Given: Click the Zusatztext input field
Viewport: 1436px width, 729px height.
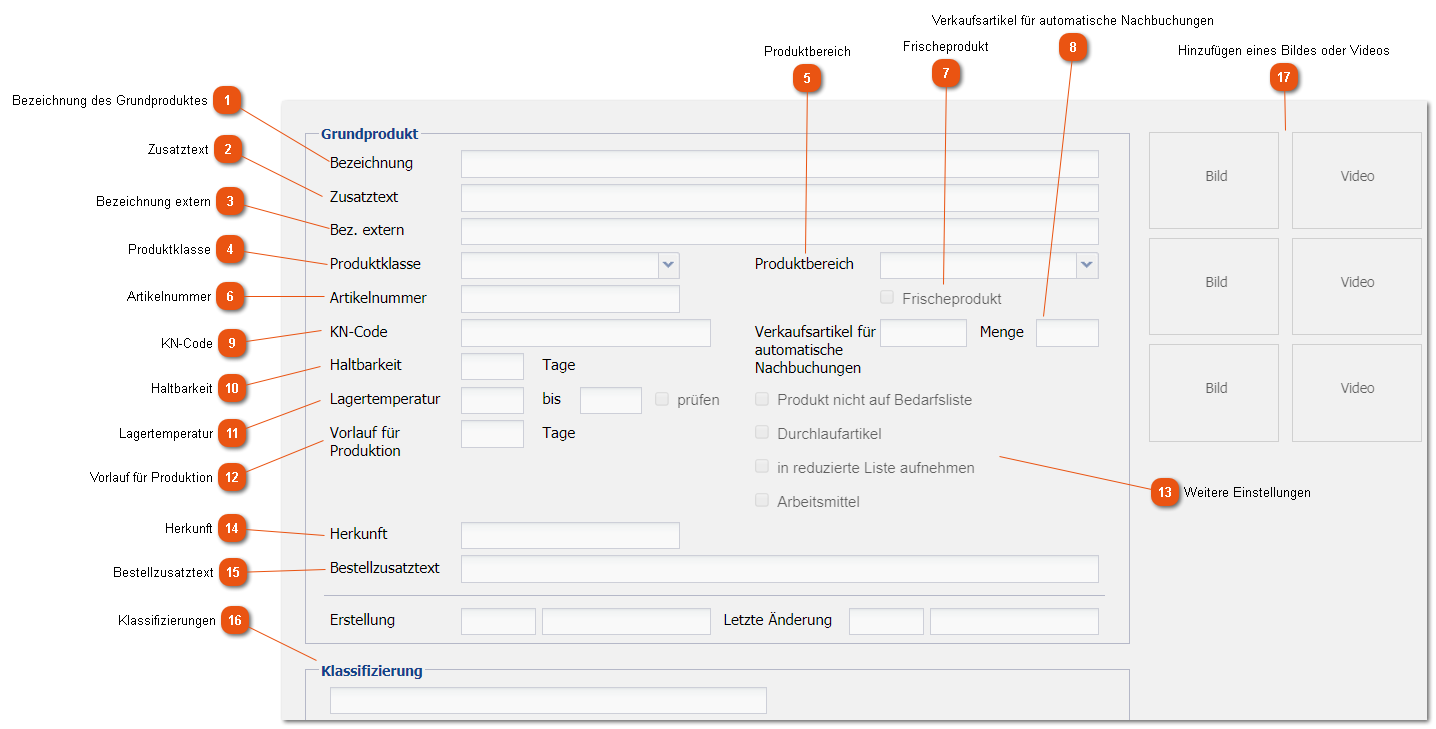Looking at the screenshot, I should tap(779, 198).
